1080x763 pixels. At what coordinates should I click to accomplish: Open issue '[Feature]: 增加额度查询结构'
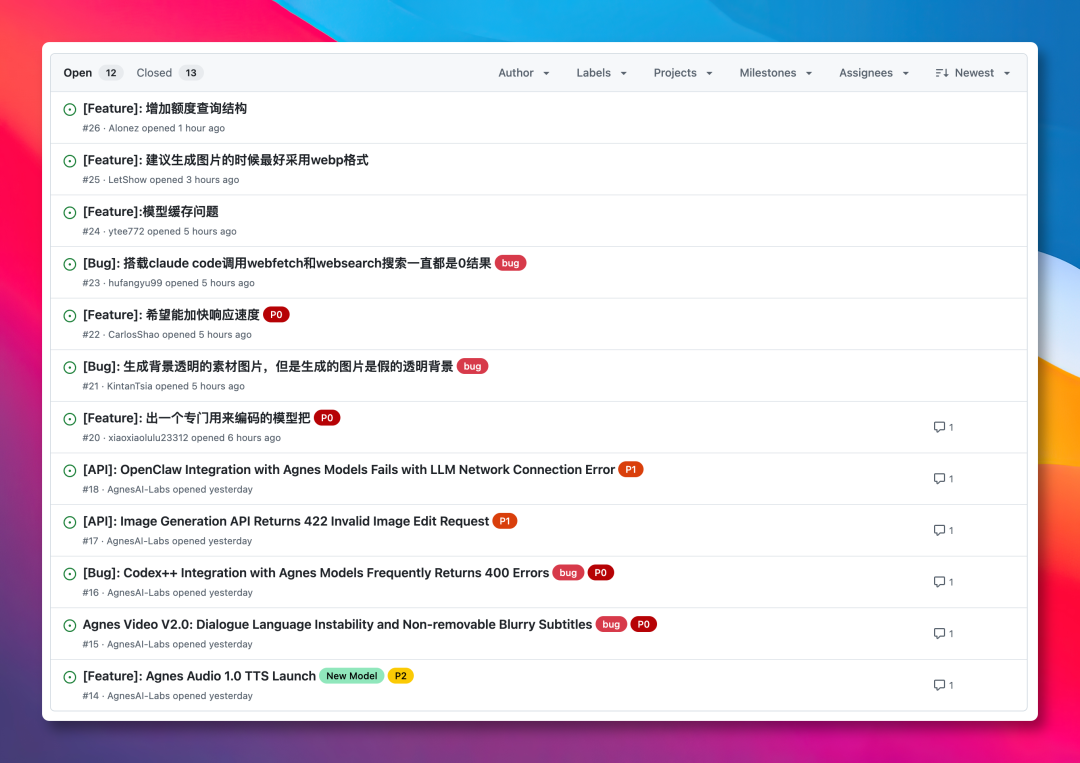pos(165,109)
